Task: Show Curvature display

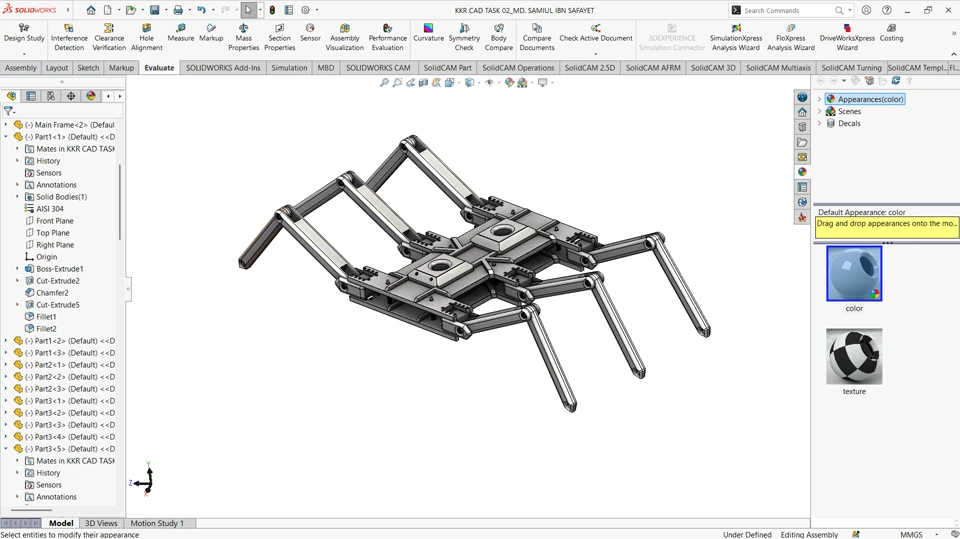Action: [x=429, y=33]
